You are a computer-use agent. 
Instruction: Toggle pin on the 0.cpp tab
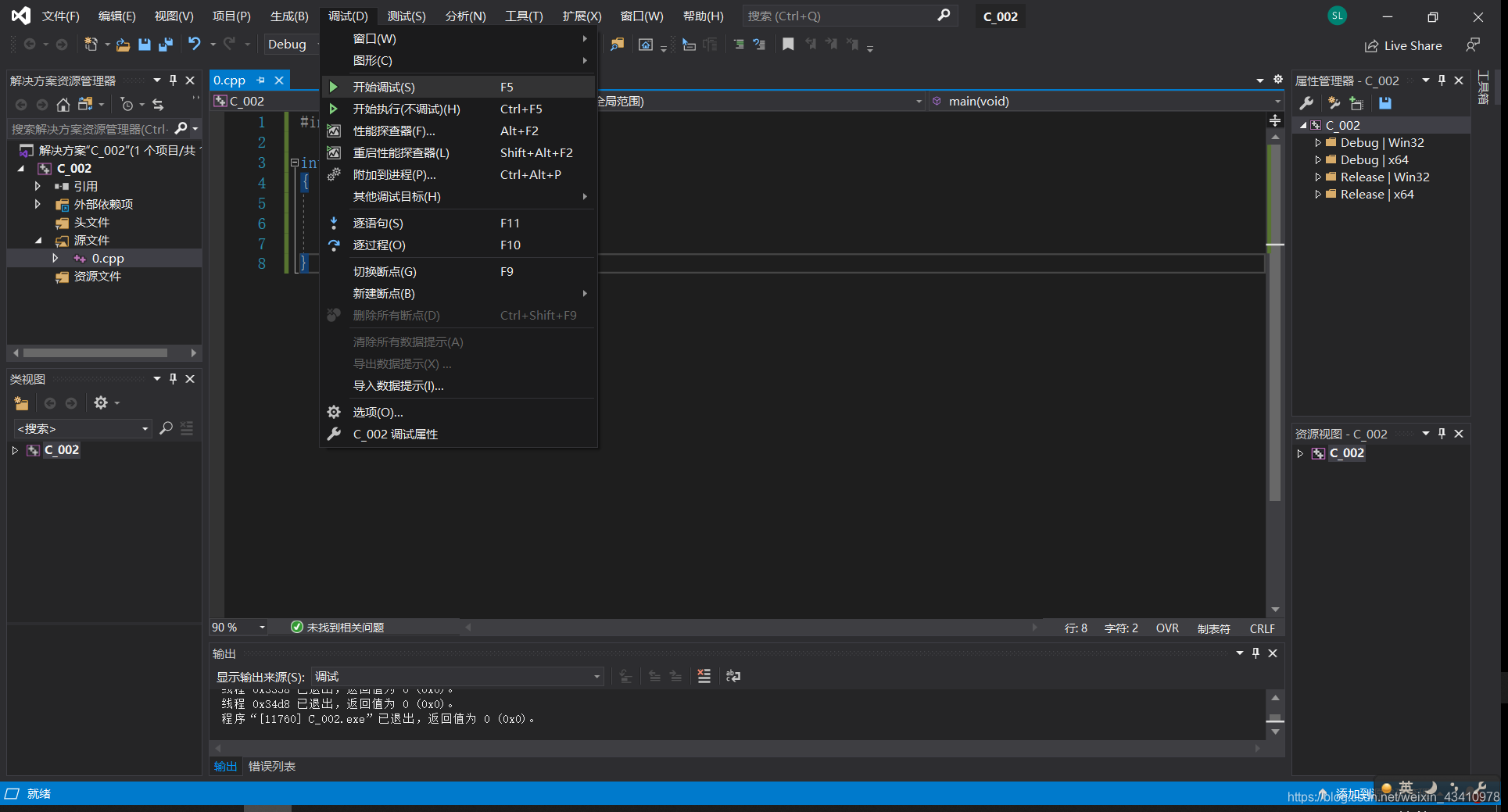click(261, 80)
